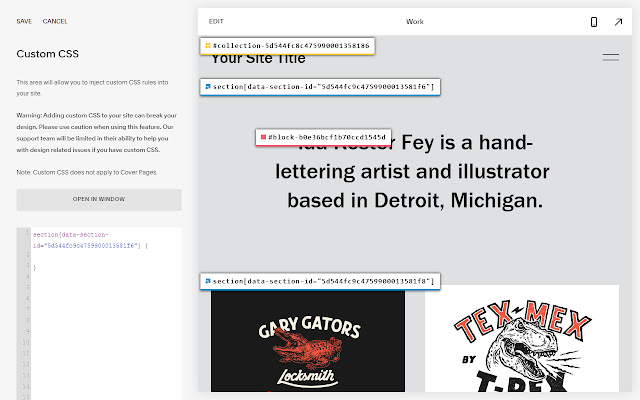The width and height of the screenshot is (640, 400).
Task: Expand preview with the arrow icon
Action: [x=618, y=22]
